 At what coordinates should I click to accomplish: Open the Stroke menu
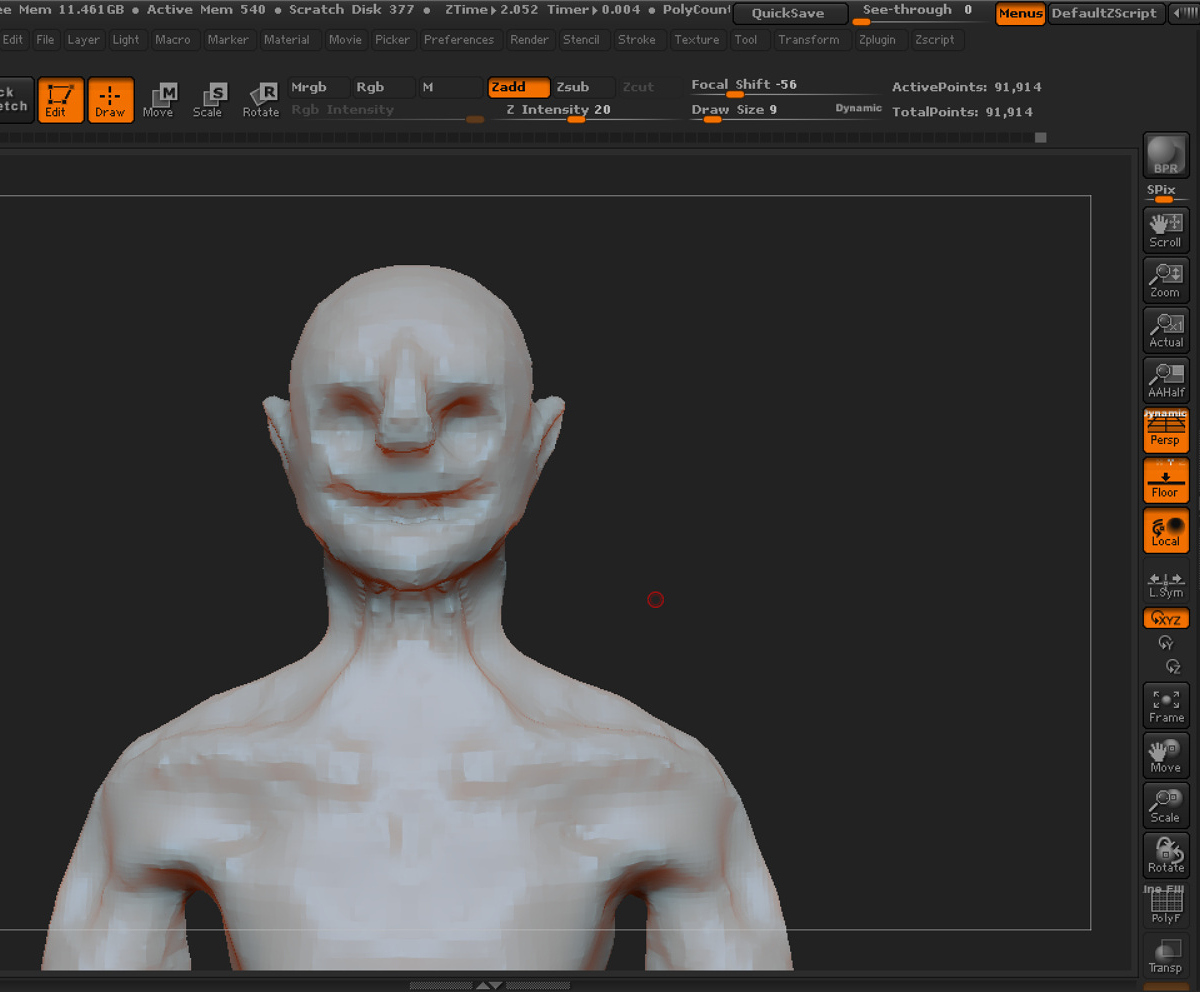(637, 40)
